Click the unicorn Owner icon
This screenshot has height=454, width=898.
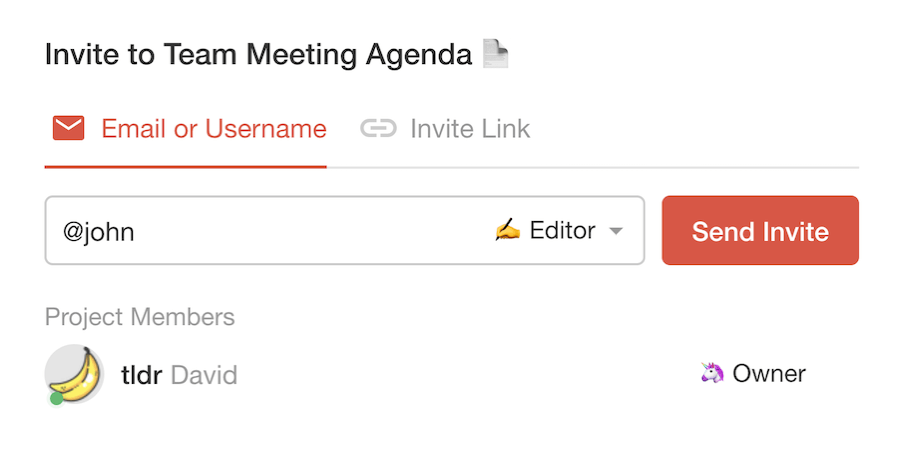click(712, 374)
